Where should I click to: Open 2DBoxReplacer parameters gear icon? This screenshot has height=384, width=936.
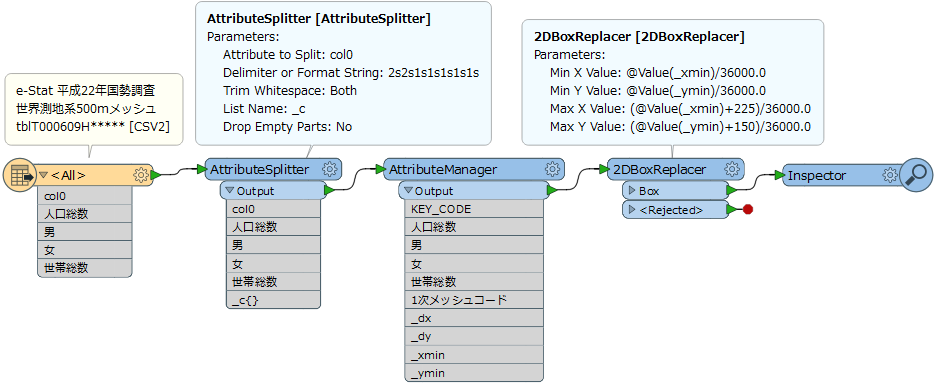click(732, 169)
